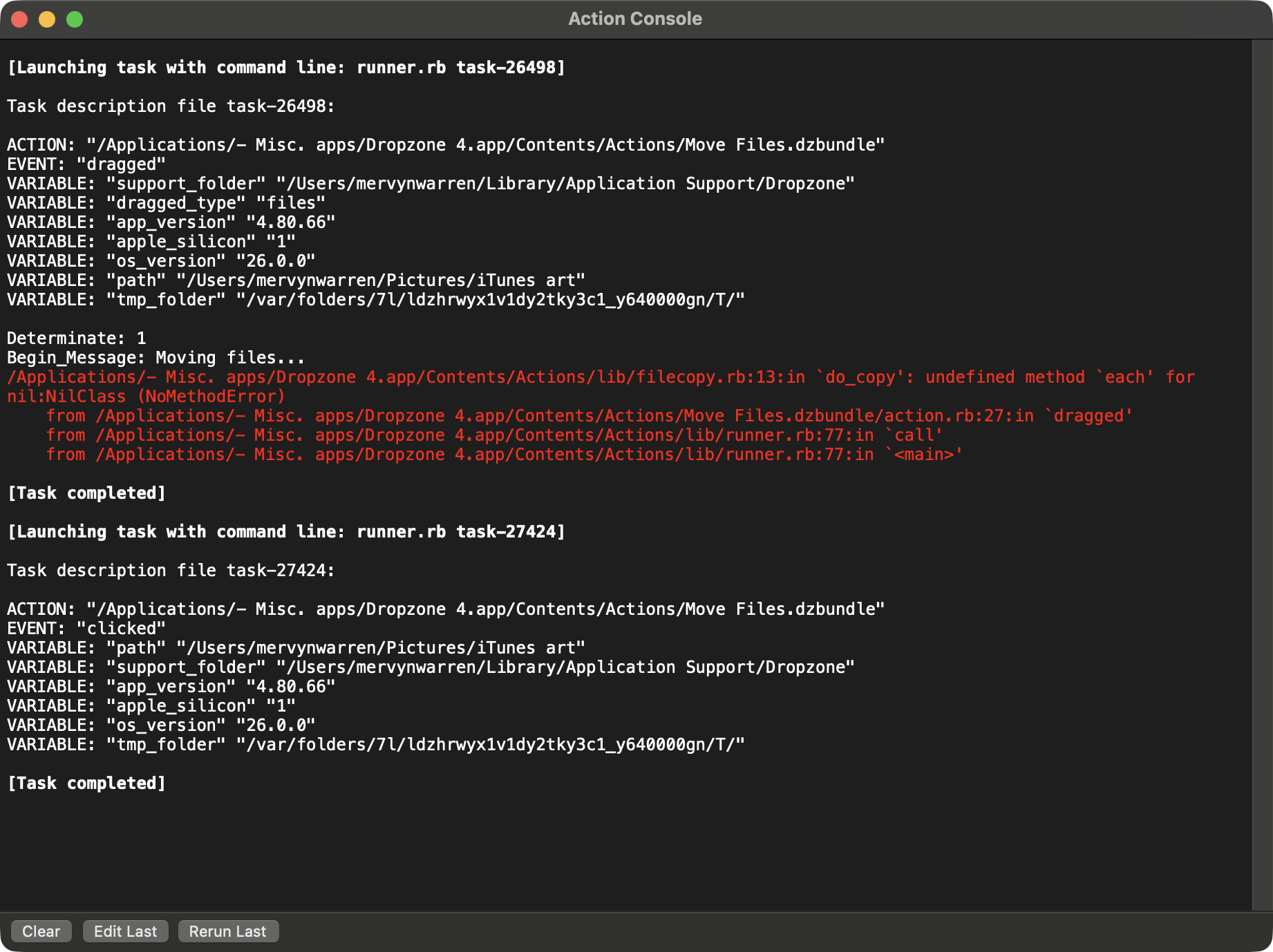Click the dragged_type "files" variable line
Viewport: 1273px width, 952px height.
166,203
